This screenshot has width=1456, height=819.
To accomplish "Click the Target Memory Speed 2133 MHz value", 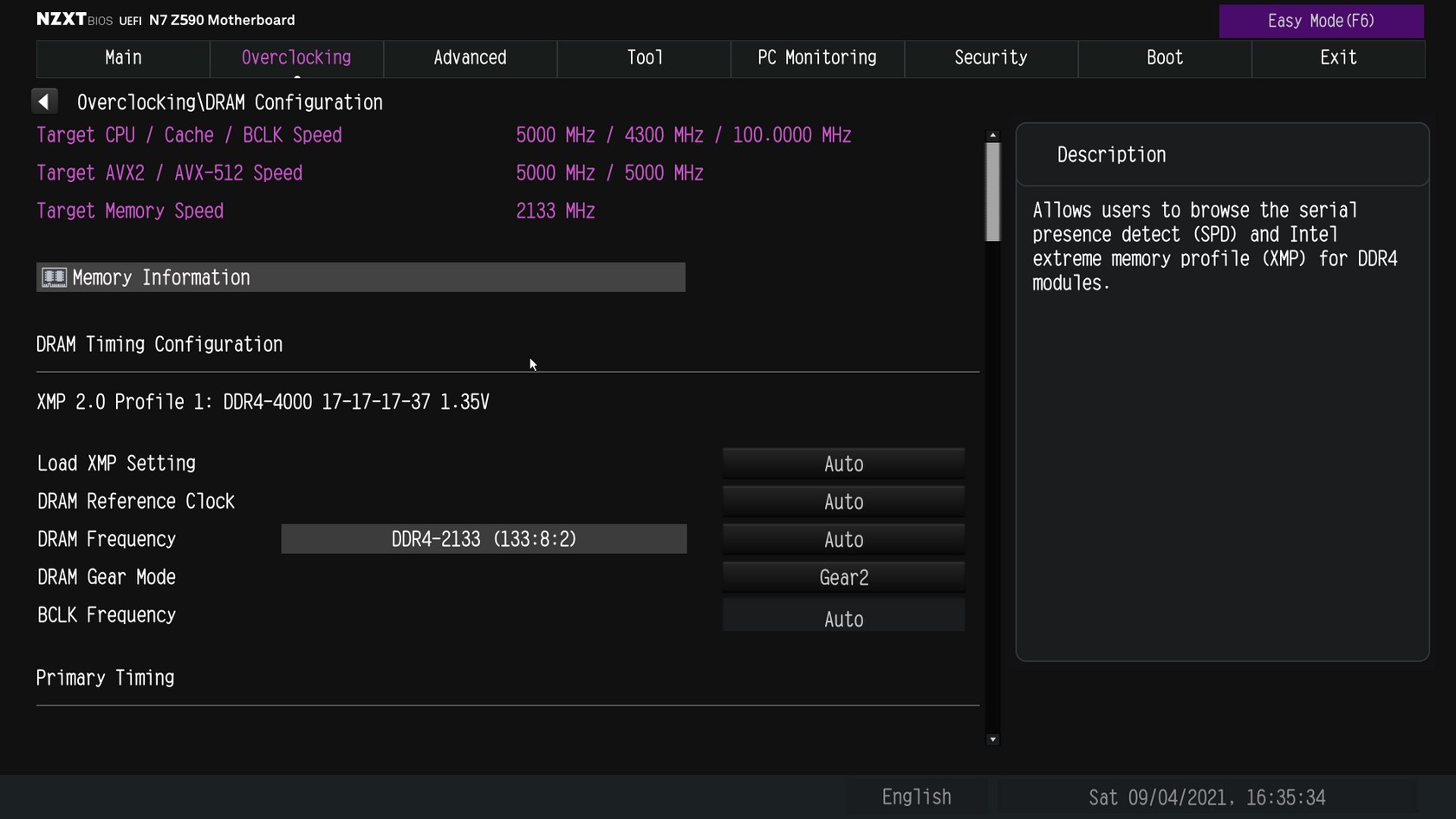I will (556, 211).
